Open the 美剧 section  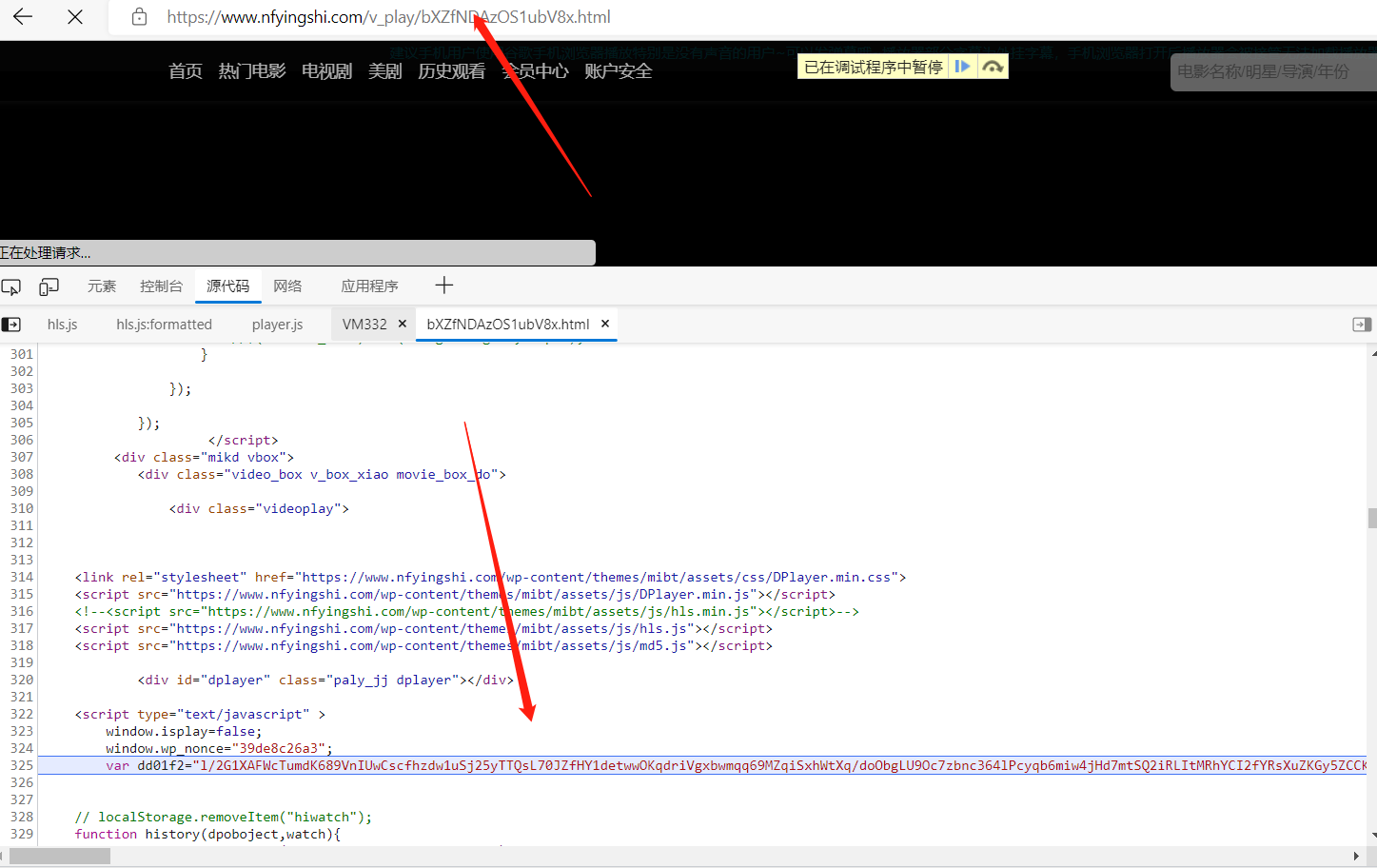(385, 71)
